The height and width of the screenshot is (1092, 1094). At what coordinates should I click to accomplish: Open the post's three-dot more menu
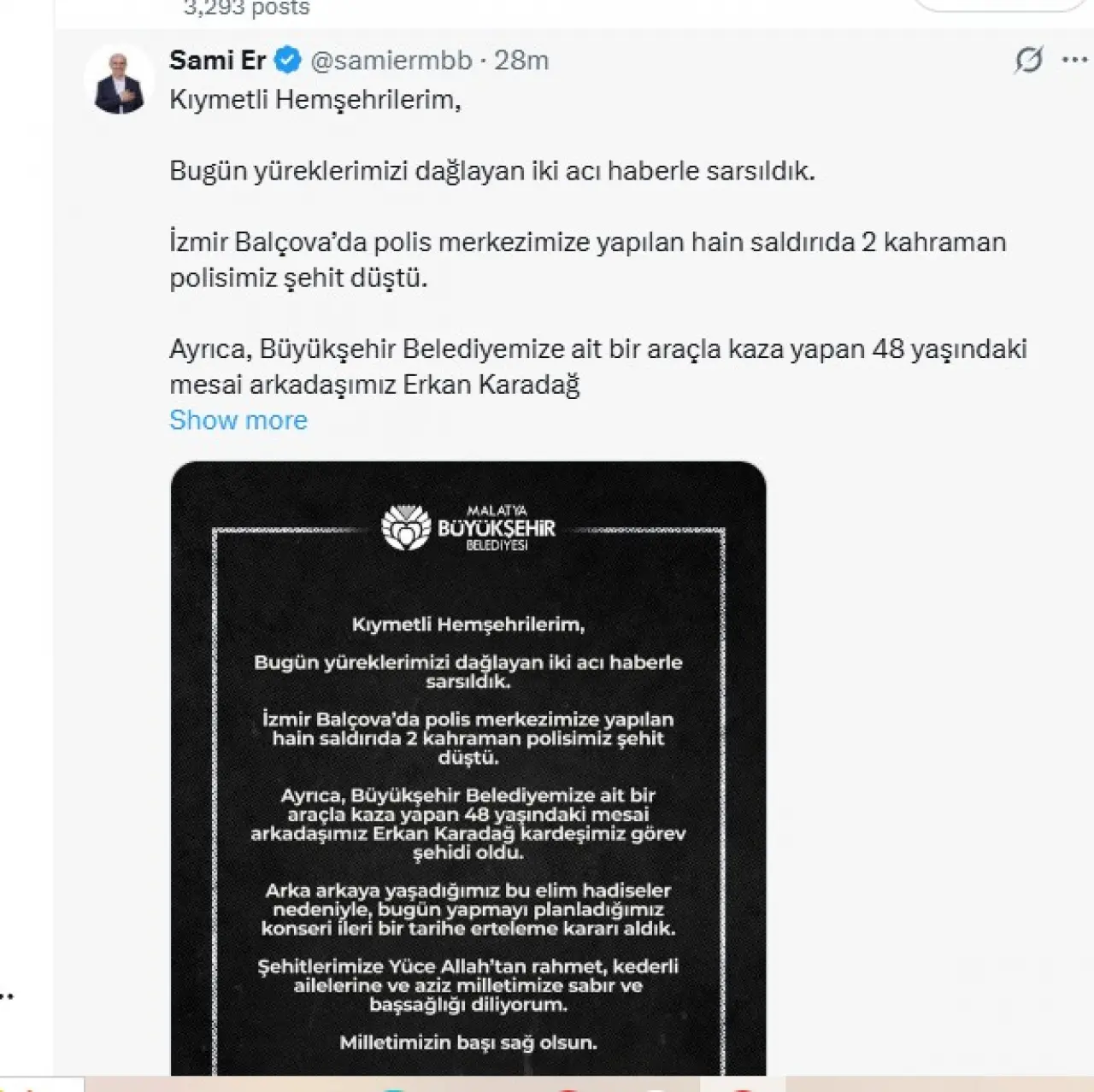click(x=1073, y=60)
